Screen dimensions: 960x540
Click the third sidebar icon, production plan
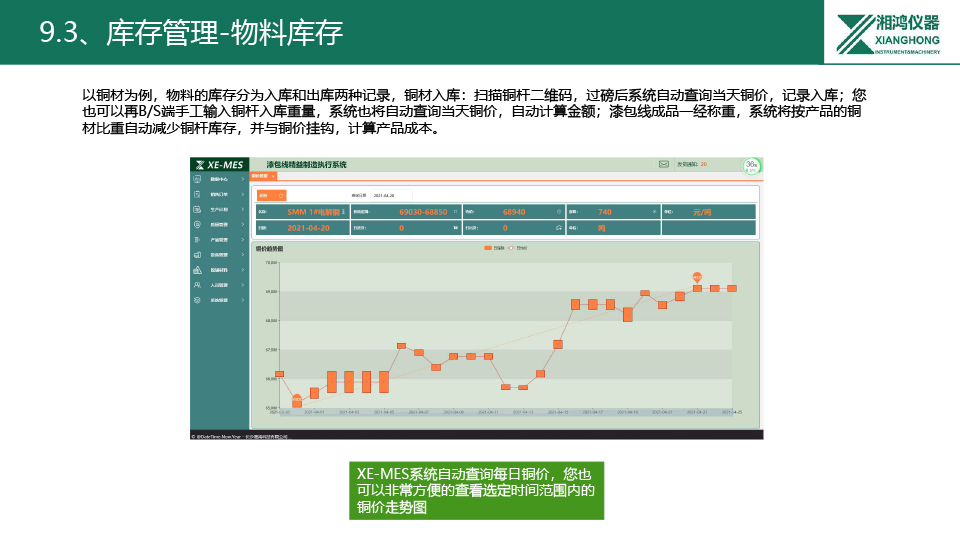[x=198, y=210]
